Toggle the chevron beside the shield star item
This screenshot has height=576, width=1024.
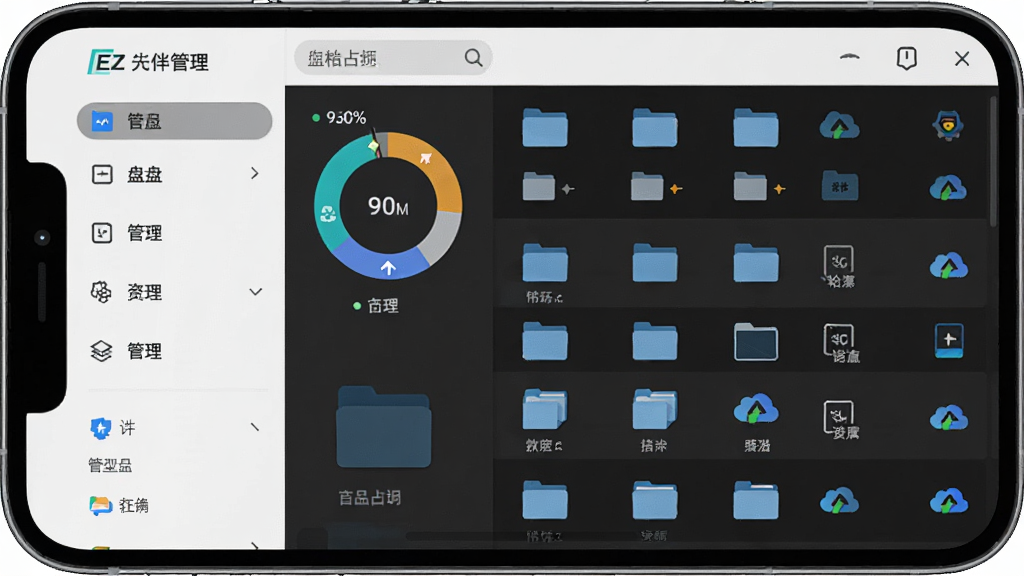(x=255, y=427)
